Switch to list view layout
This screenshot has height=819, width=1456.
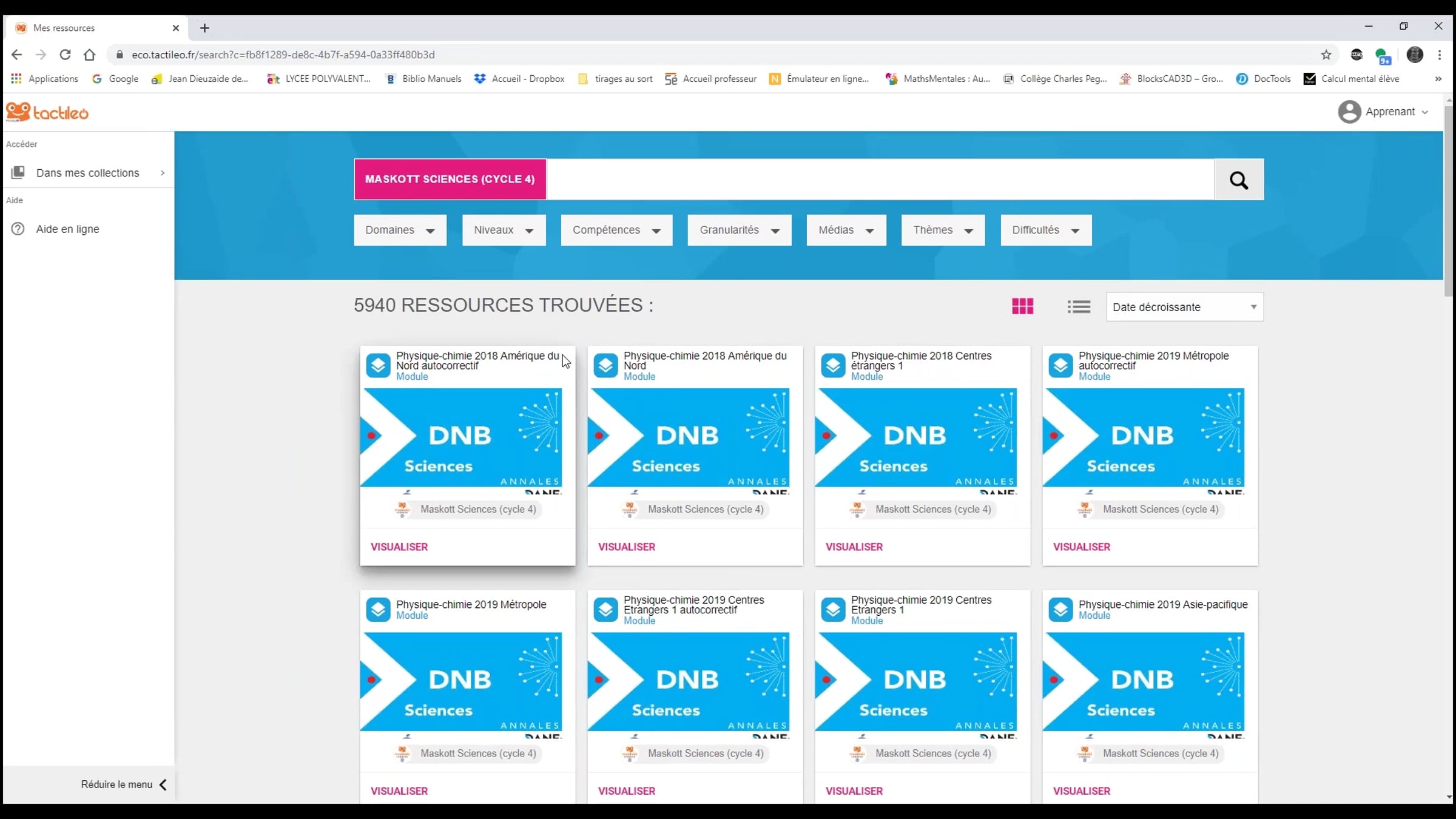1079,307
